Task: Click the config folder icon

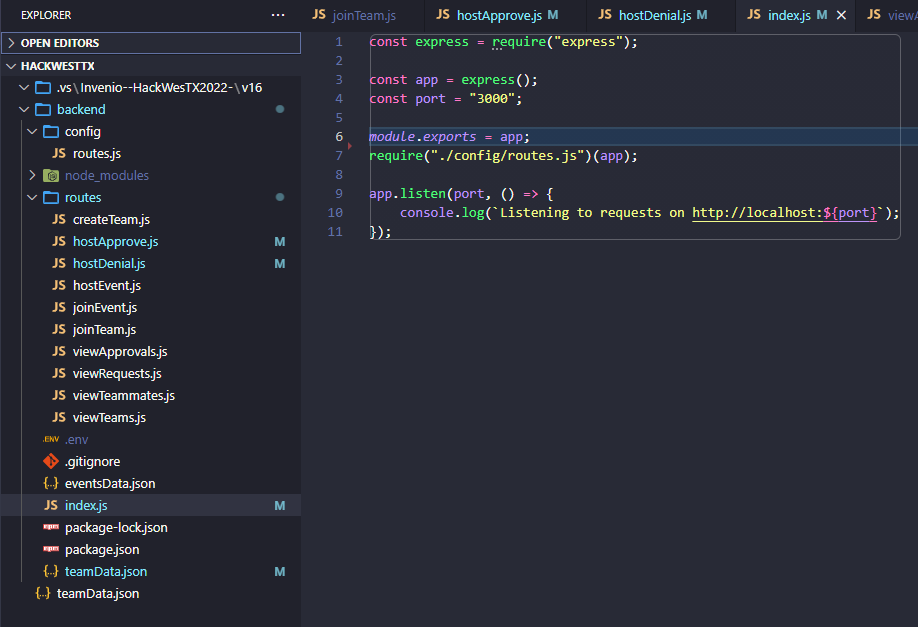Action: tap(51, 132)
